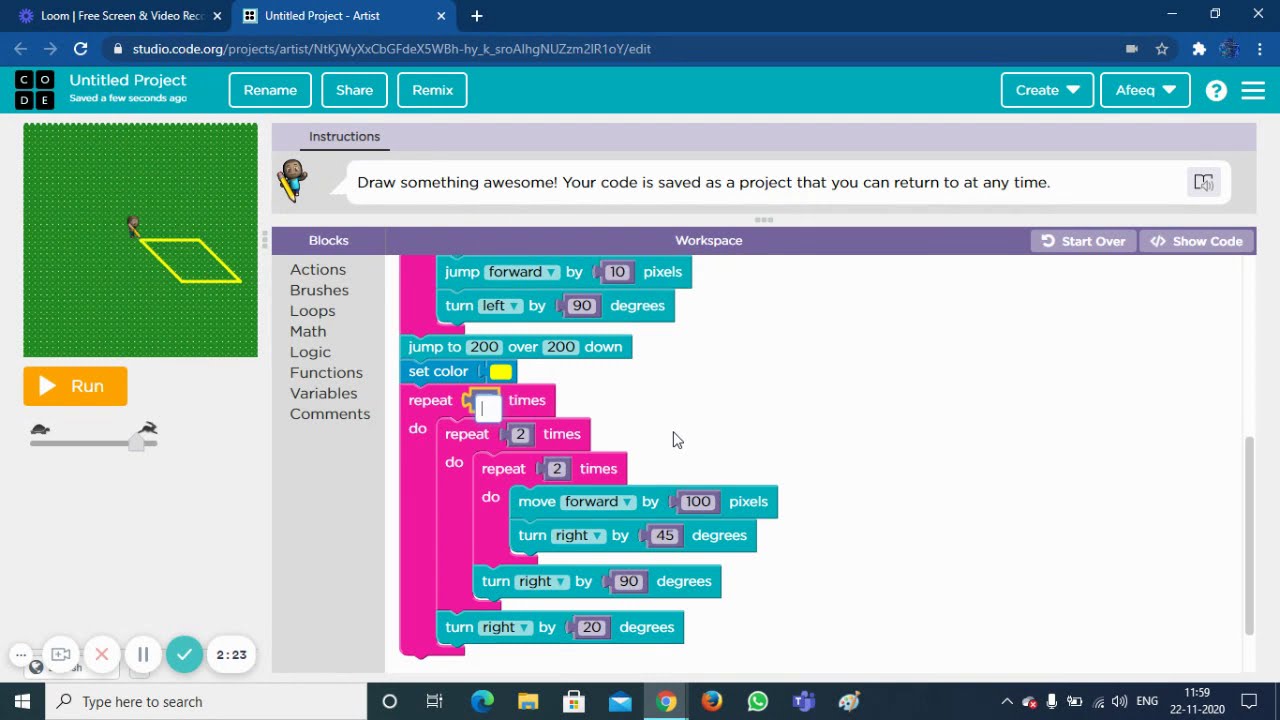Open the Mail app from the taskbar
The width and height of the screenshot is (1280, 720).
click(620, 702)
